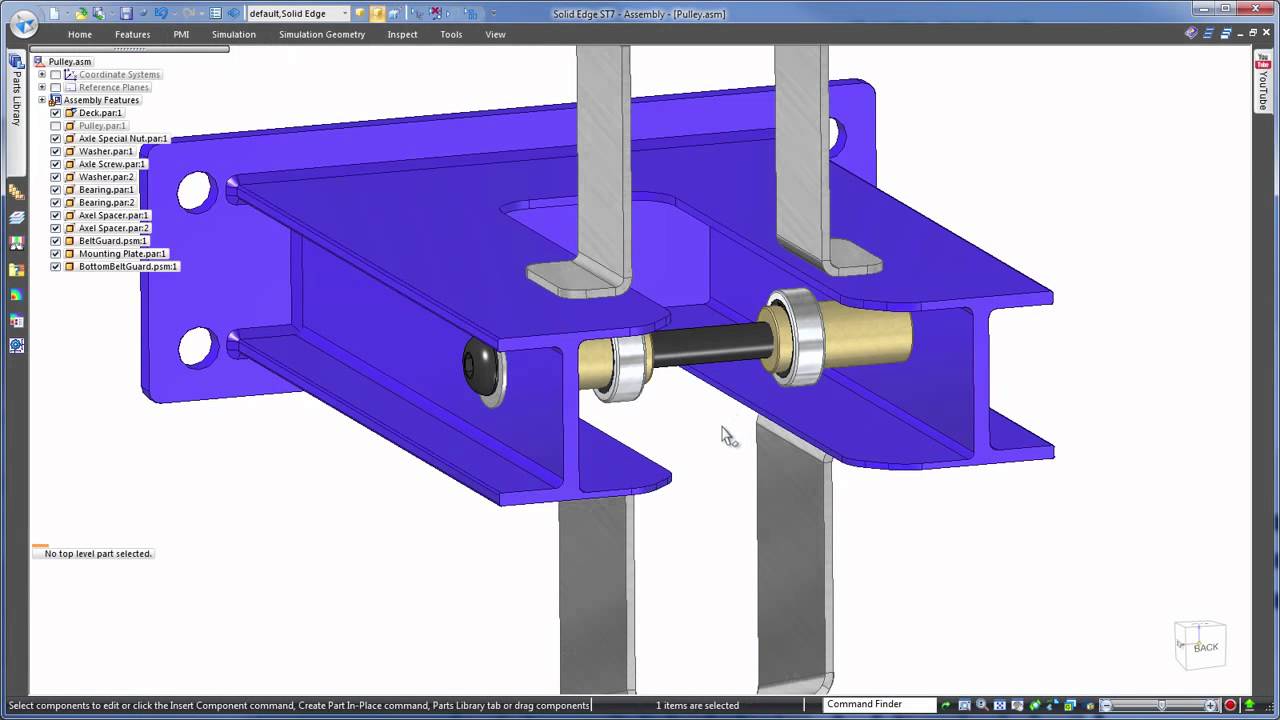1280x720 pixels.
Task: Switch to the Simulation tab
Action: 234,35
